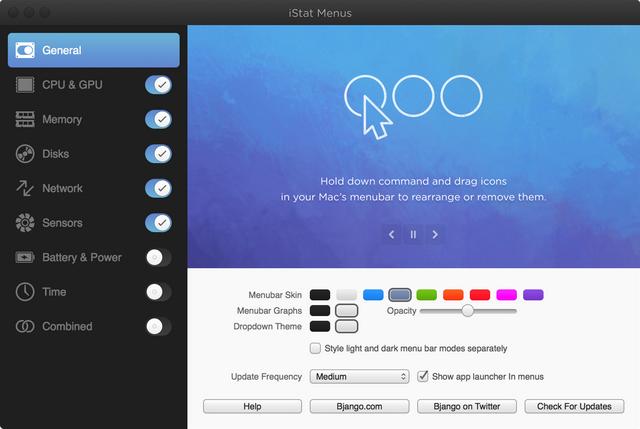Click the CPU & GPU chip icon
Image resolution: width=640 pixels, height=429 pixels.
point(25,85)
